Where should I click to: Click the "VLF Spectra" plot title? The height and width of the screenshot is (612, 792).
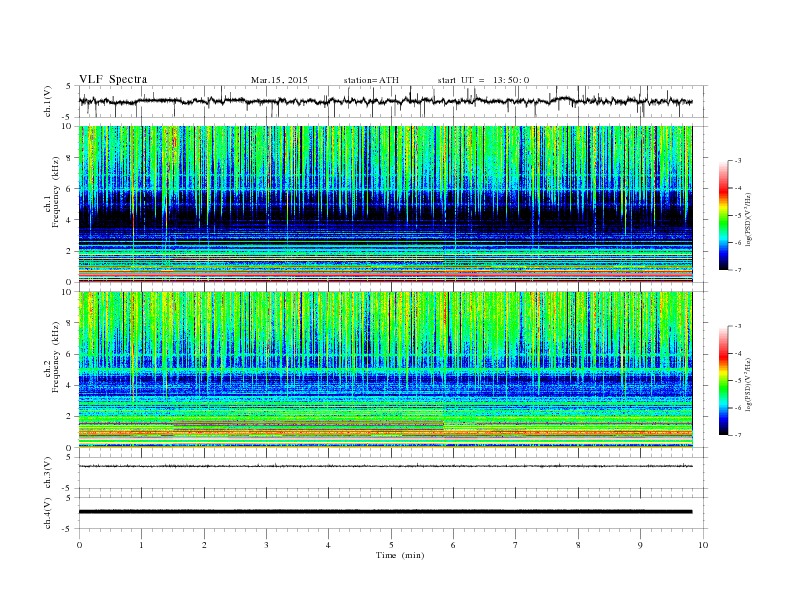(x=113, y=79)
